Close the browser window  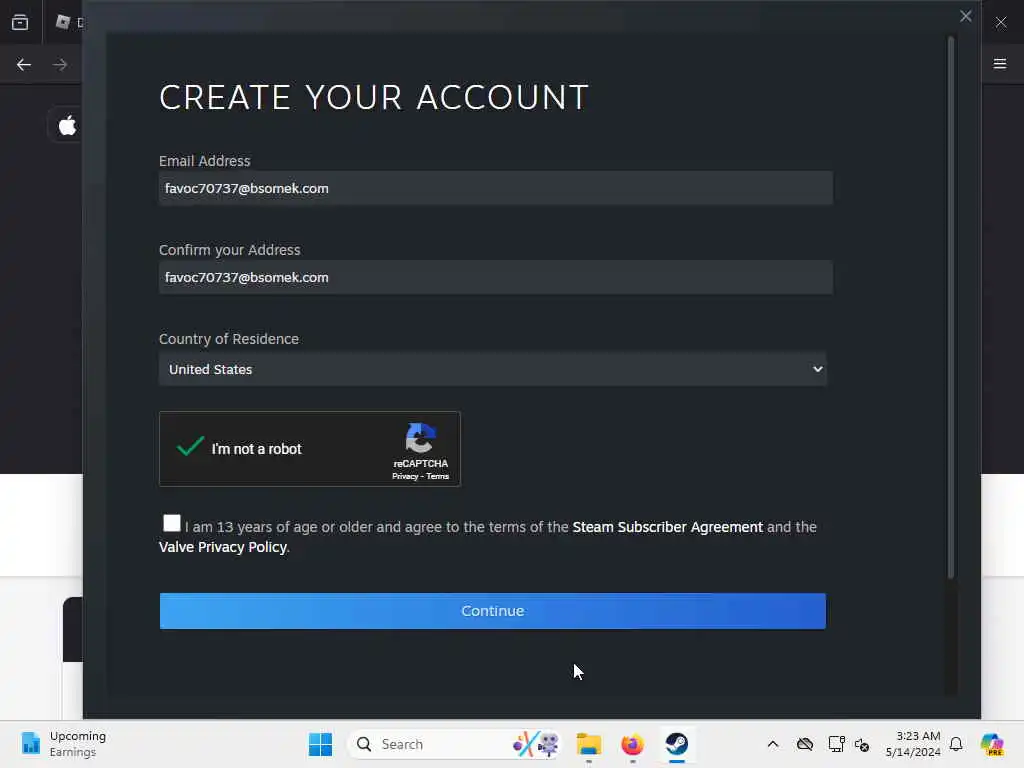[x=1001, y=22]
